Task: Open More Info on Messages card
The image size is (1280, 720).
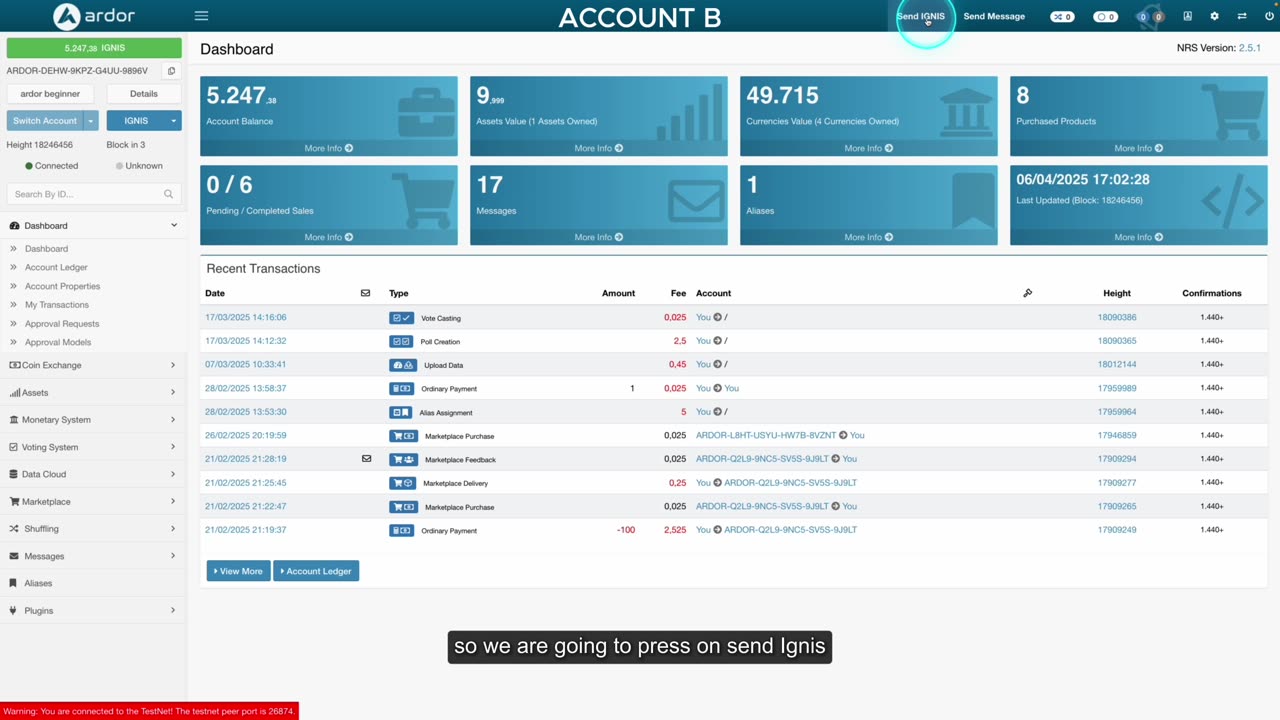Action: pos(599,237)
